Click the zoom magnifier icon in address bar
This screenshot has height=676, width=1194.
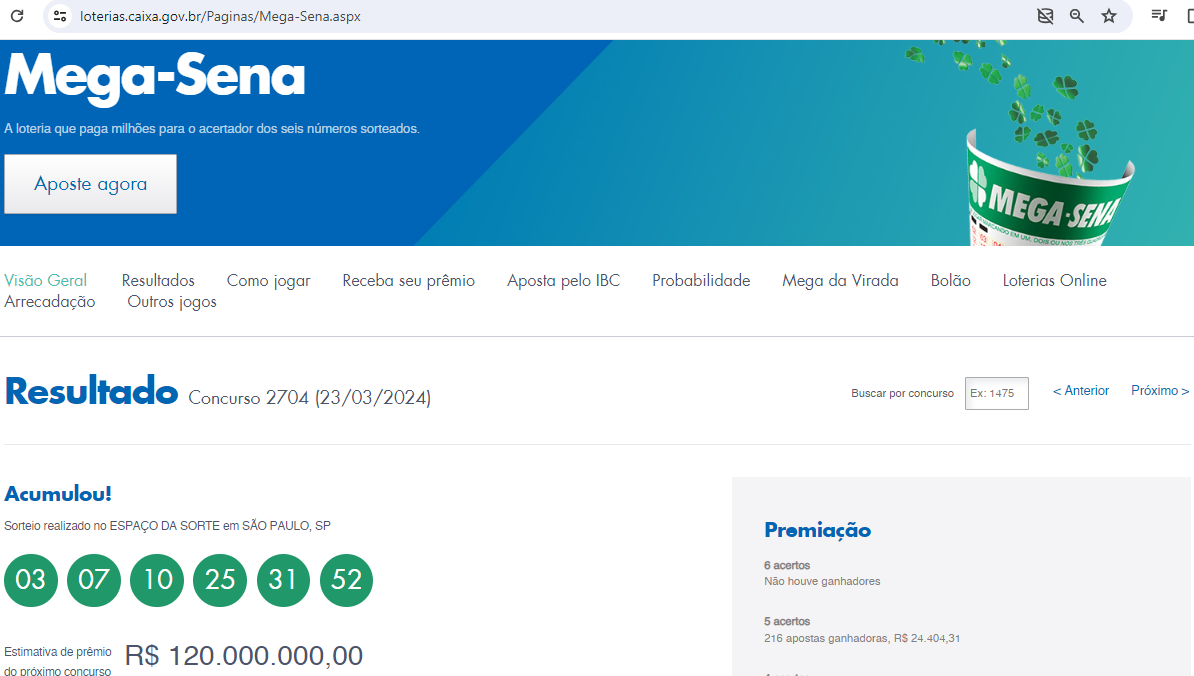tap(1077, 16)
